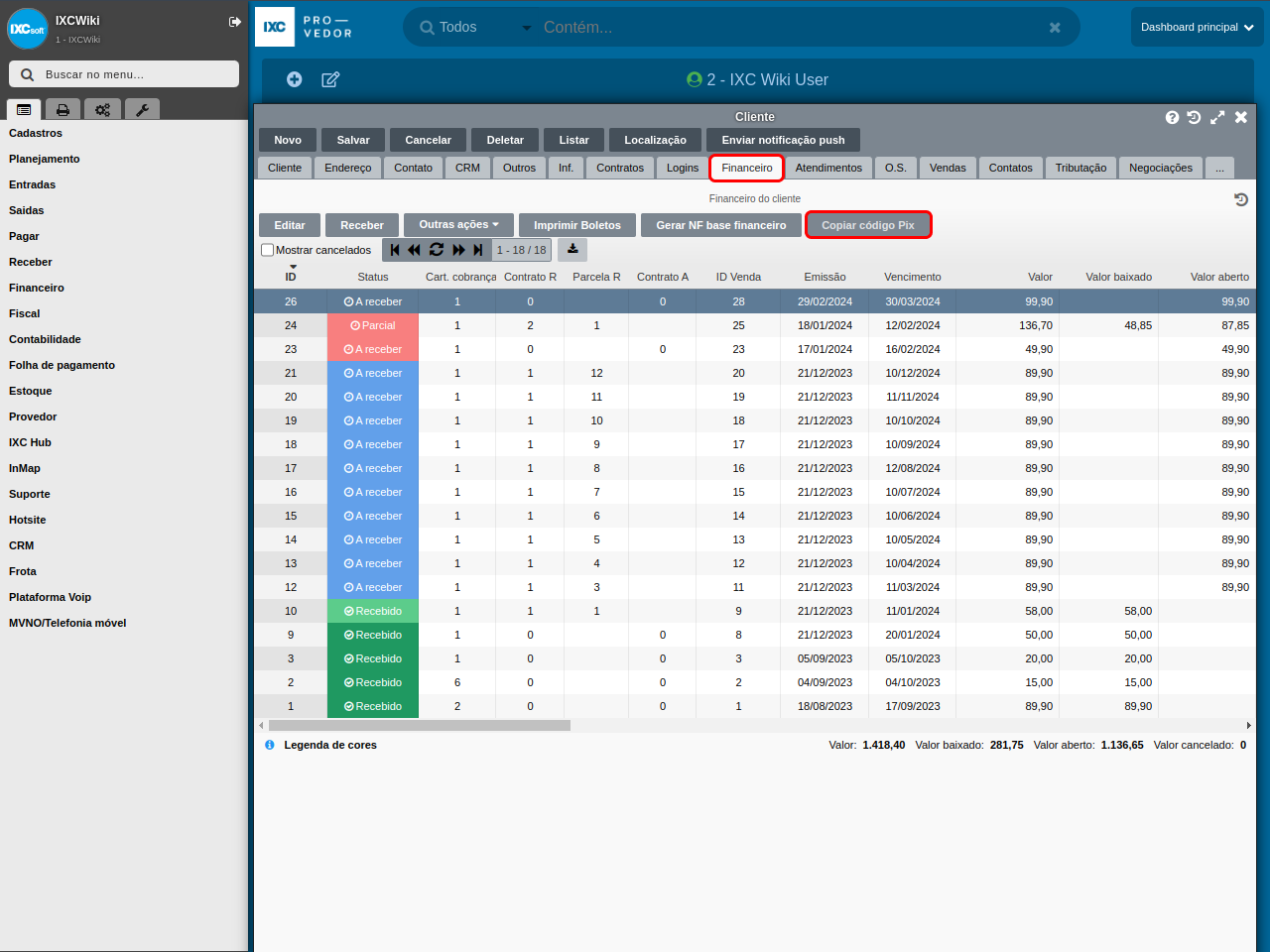Screen dimensions: 1270x952
Task: Click the history icon in Cliente title bar
Action: point(1194,117)
